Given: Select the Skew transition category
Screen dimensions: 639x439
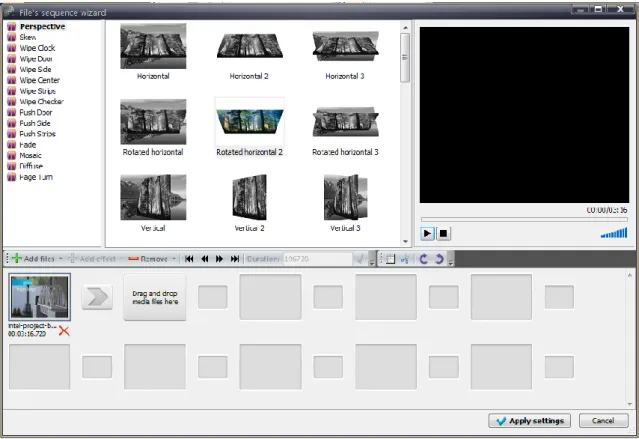Looking at the screenshot, I should click(28, 37).
